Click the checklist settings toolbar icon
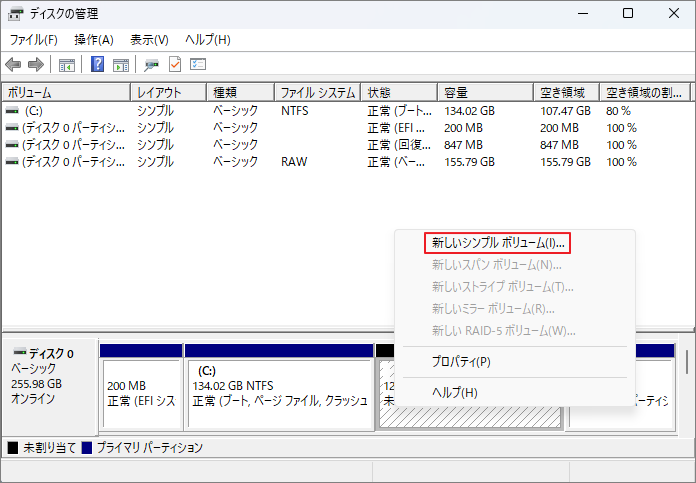 point(198,64)
